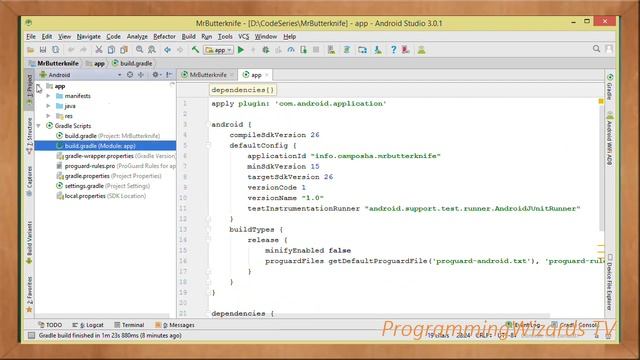Click the green hammer Make Project icon
This screenshot has height=360, width=640.
[x=196, y=50]
